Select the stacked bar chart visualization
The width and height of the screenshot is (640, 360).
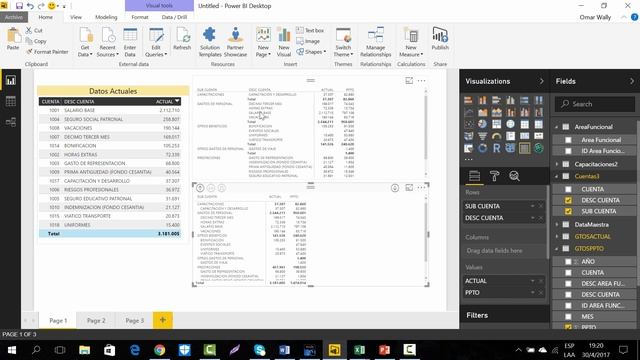tap(469, 100)
